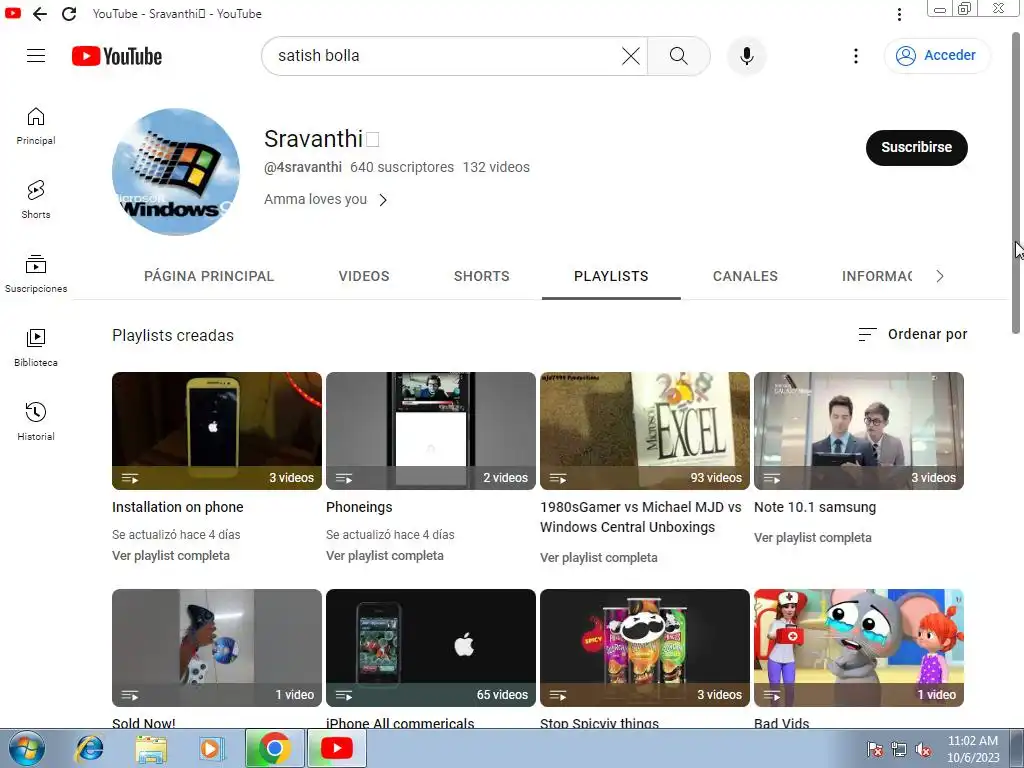Open Action Center flag tray icon
The image size is (1024, 768).
875,750
